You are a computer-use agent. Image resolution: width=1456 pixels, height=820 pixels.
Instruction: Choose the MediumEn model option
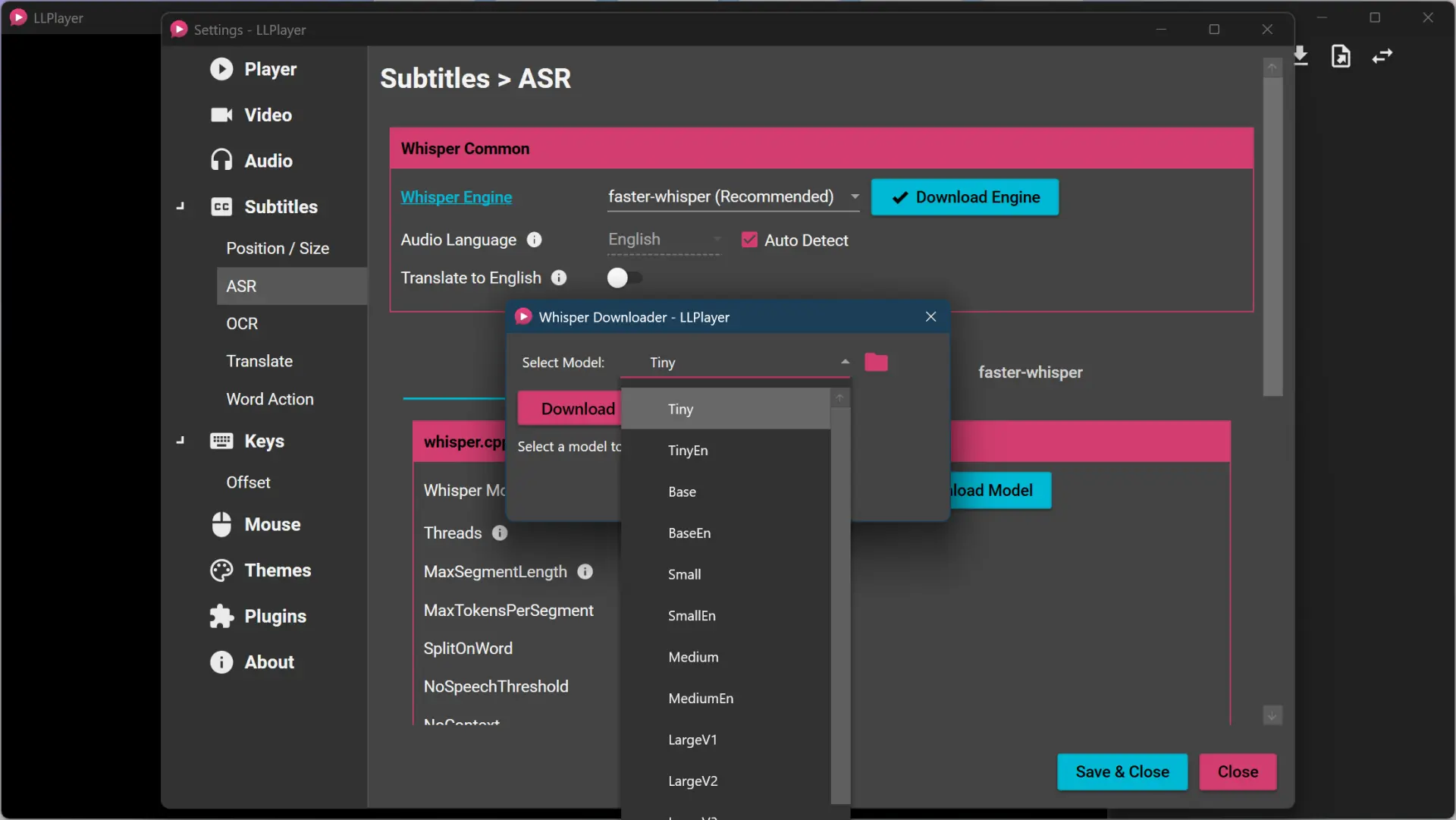(726, 699)
